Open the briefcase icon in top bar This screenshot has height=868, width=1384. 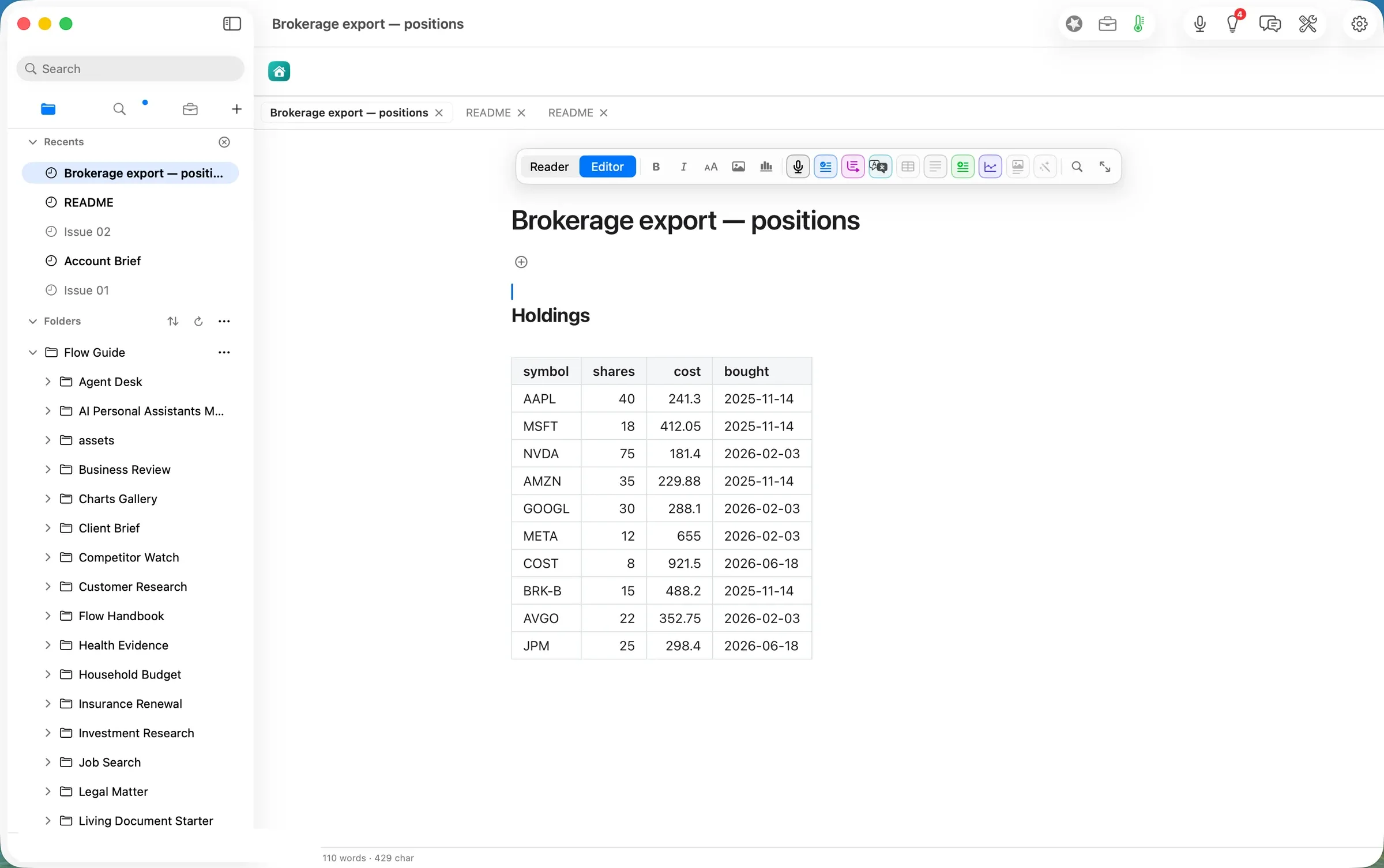coord(1107,24)
